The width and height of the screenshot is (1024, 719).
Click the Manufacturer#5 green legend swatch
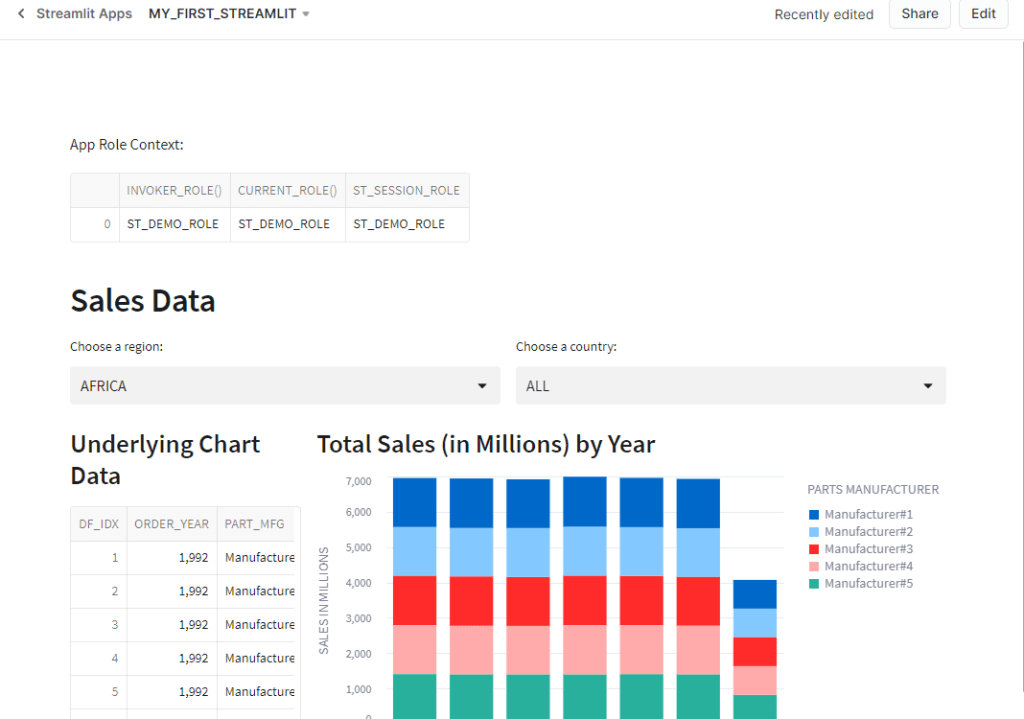point(814,583)
